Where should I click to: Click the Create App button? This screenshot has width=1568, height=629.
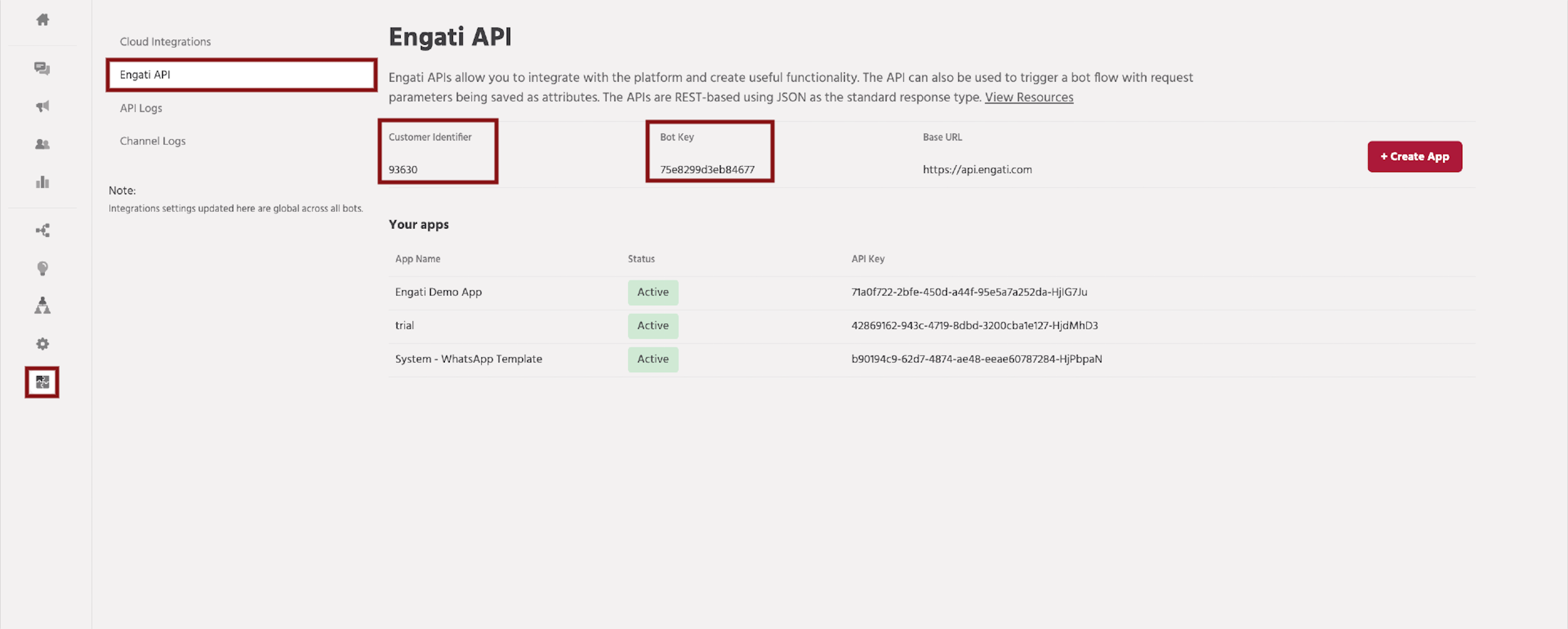point(1414,156)
